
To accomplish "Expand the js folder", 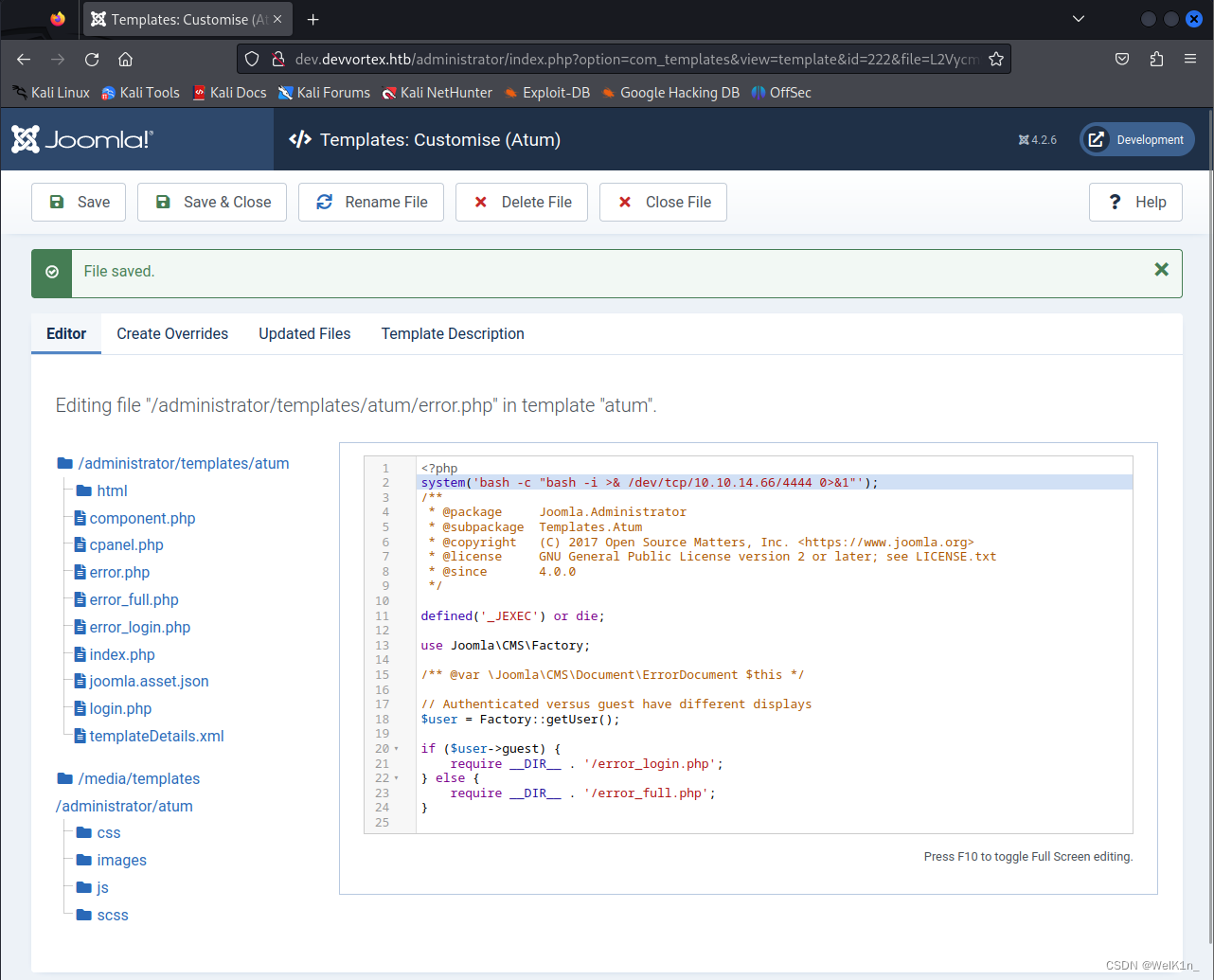I will click(93, 887).
